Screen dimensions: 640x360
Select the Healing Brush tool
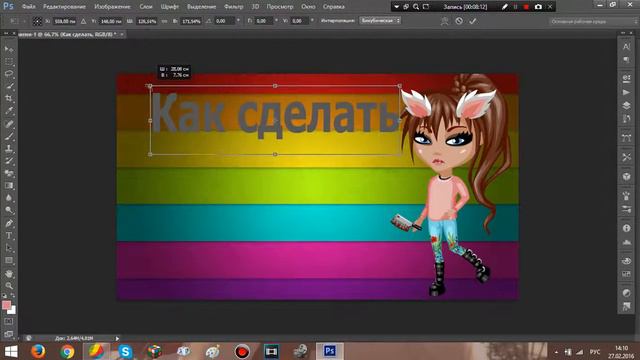point(9,124)
